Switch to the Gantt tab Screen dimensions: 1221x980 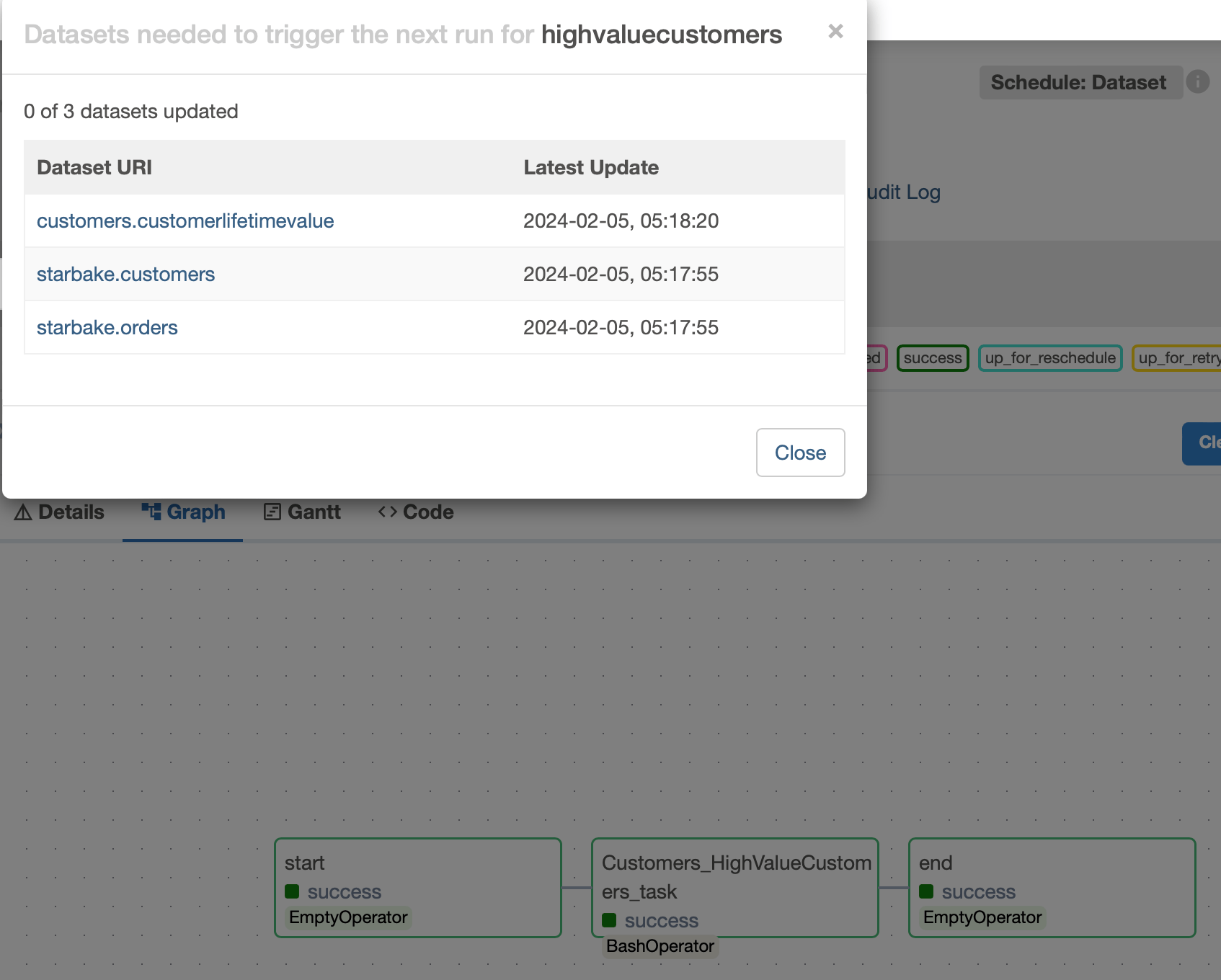pos(303,512)
